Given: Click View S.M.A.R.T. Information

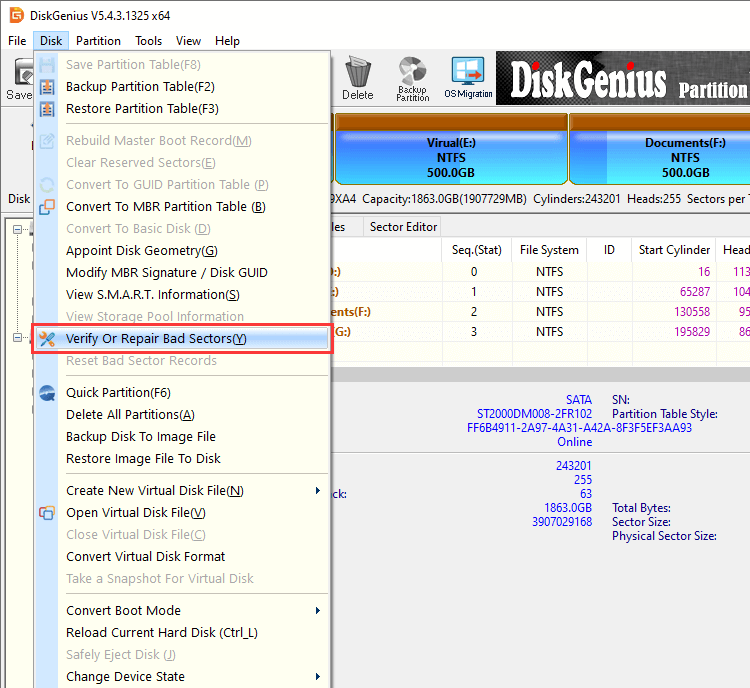Looking at the screenshot, I should pyautogui.click(x=152, y=295).
